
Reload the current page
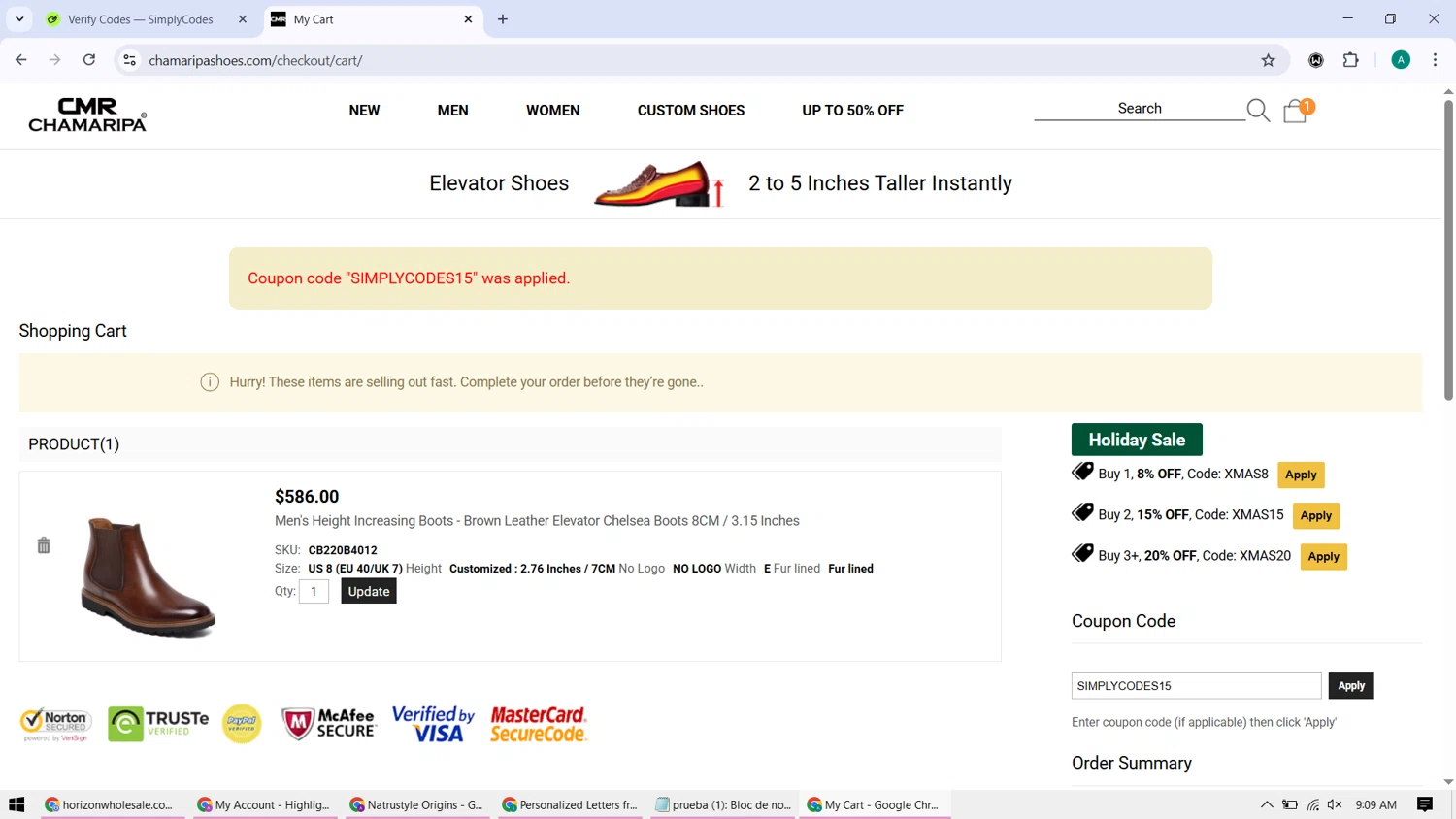[x=89, y=60]
